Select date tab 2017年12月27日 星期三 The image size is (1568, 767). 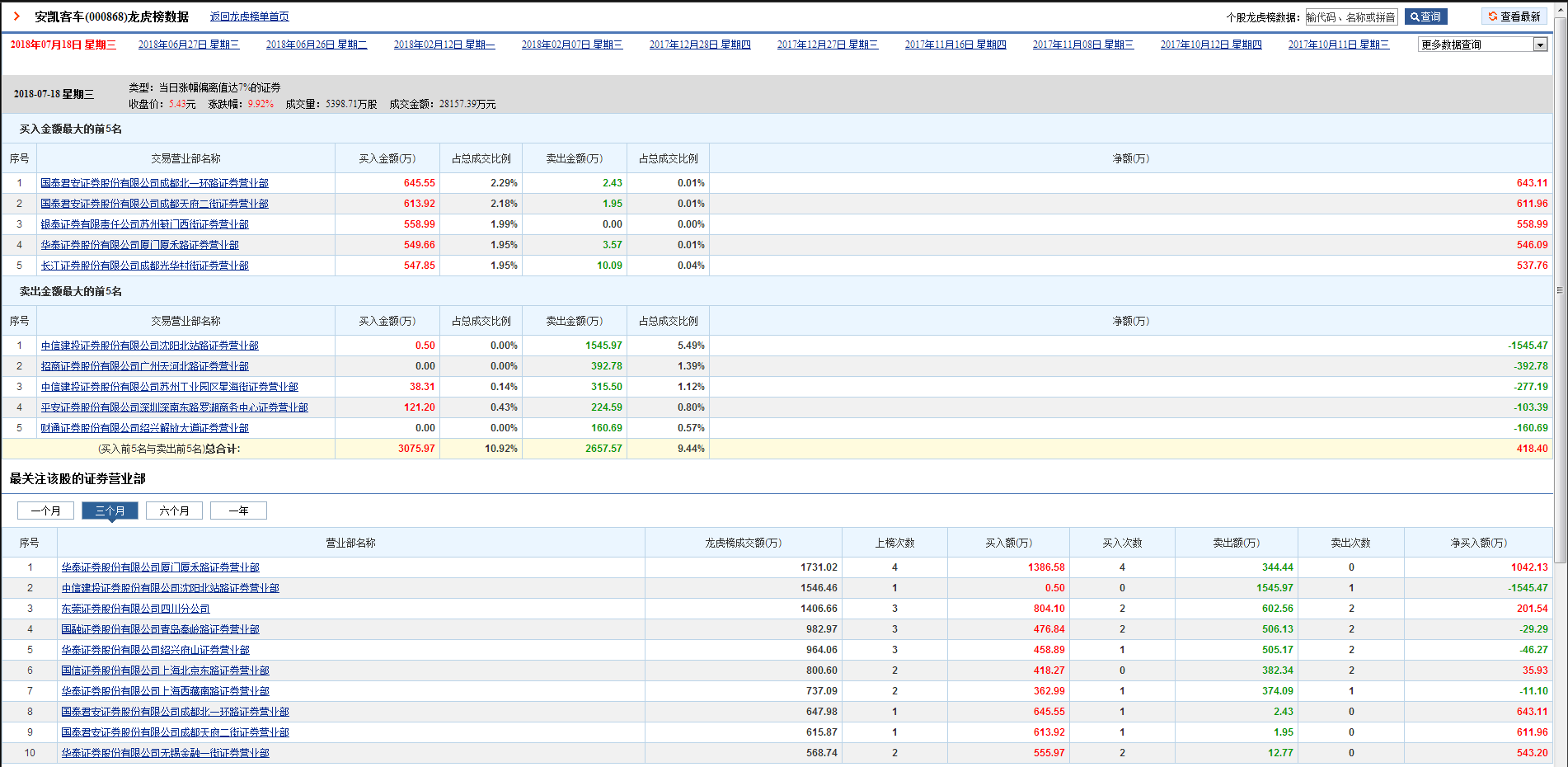828,45
